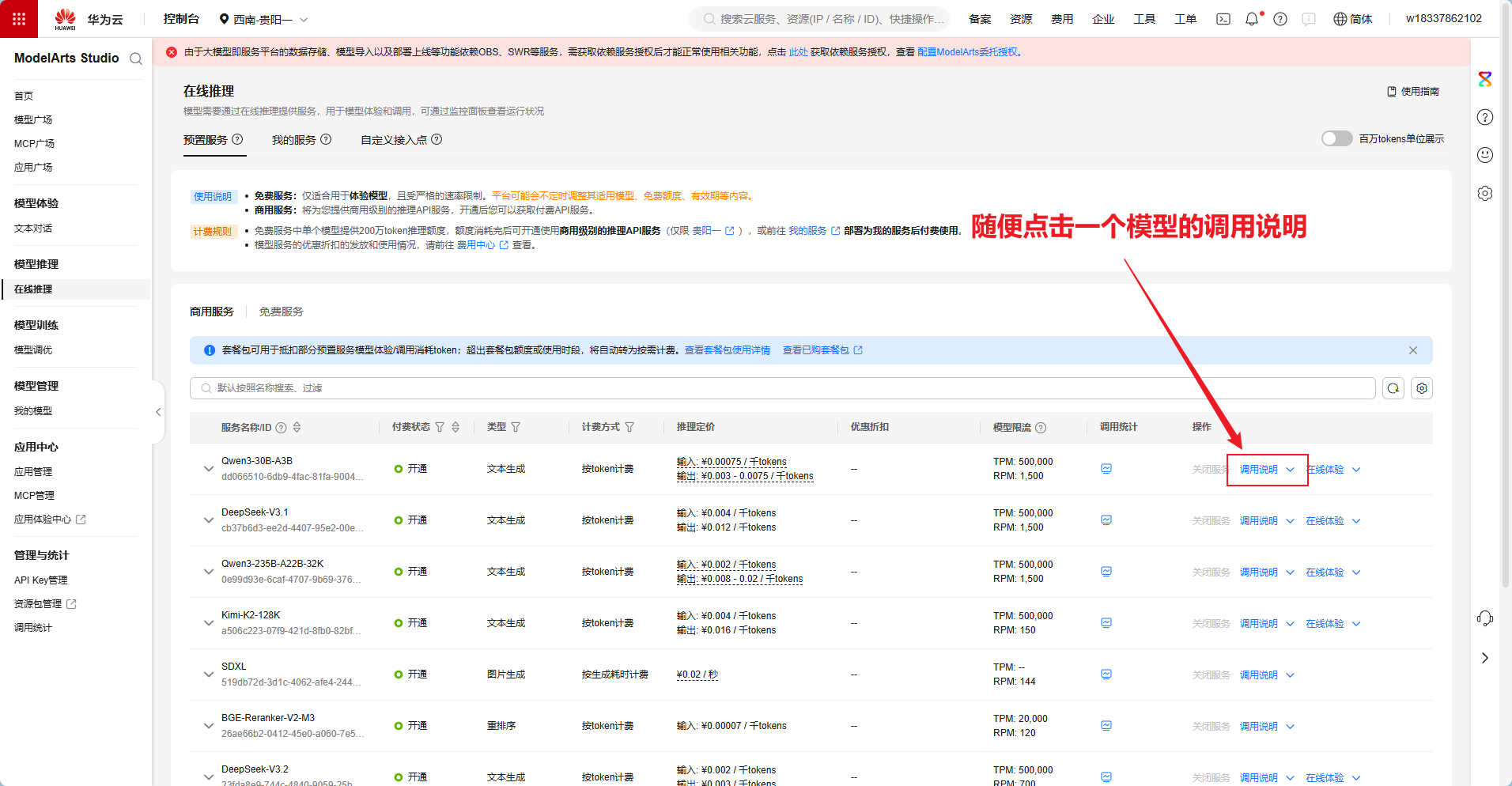Open the cloud shell terminal icon
Viewport: 1512px width, 786px height.
tap(1223, 19)
